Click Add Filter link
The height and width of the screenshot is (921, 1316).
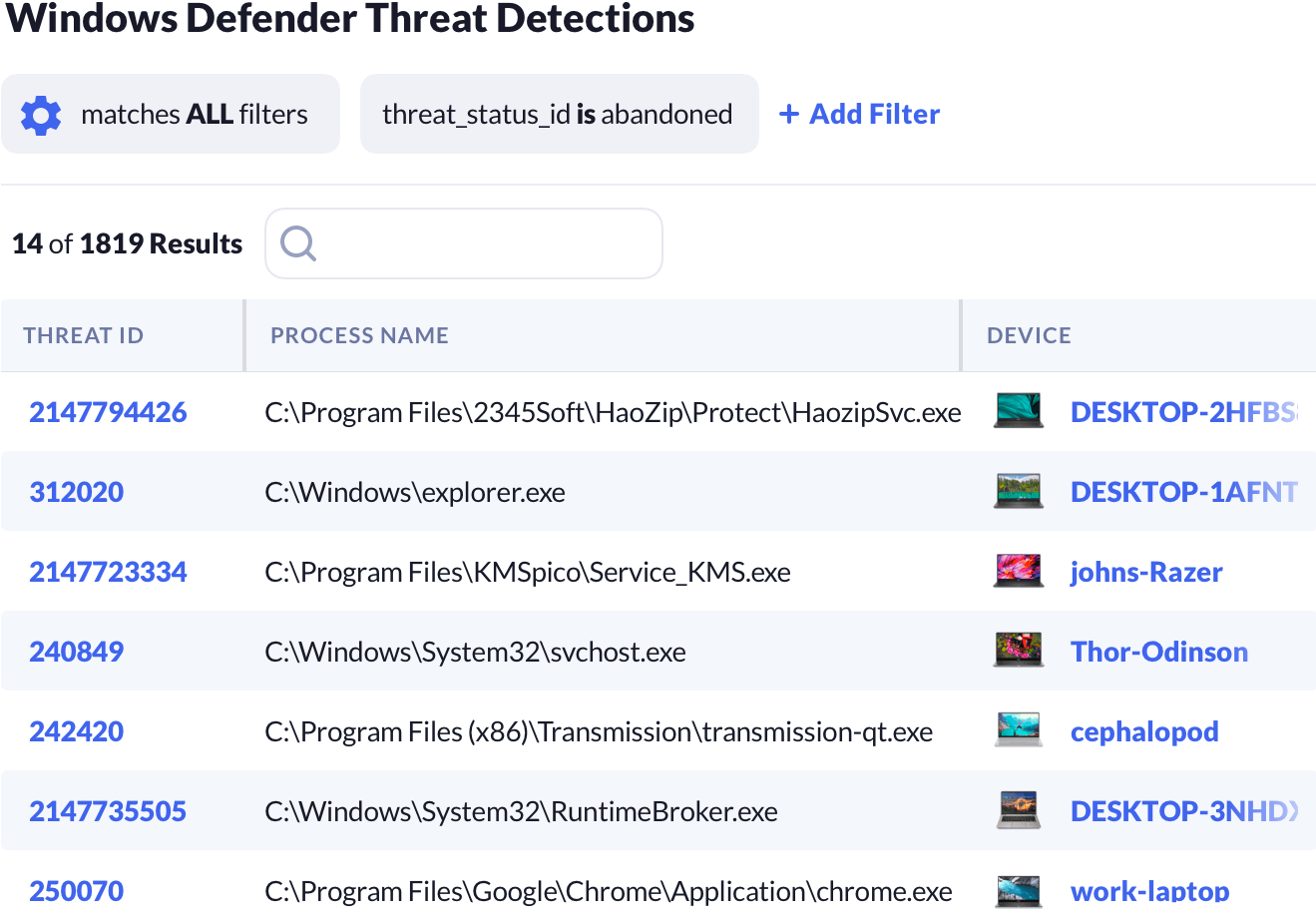859,115
